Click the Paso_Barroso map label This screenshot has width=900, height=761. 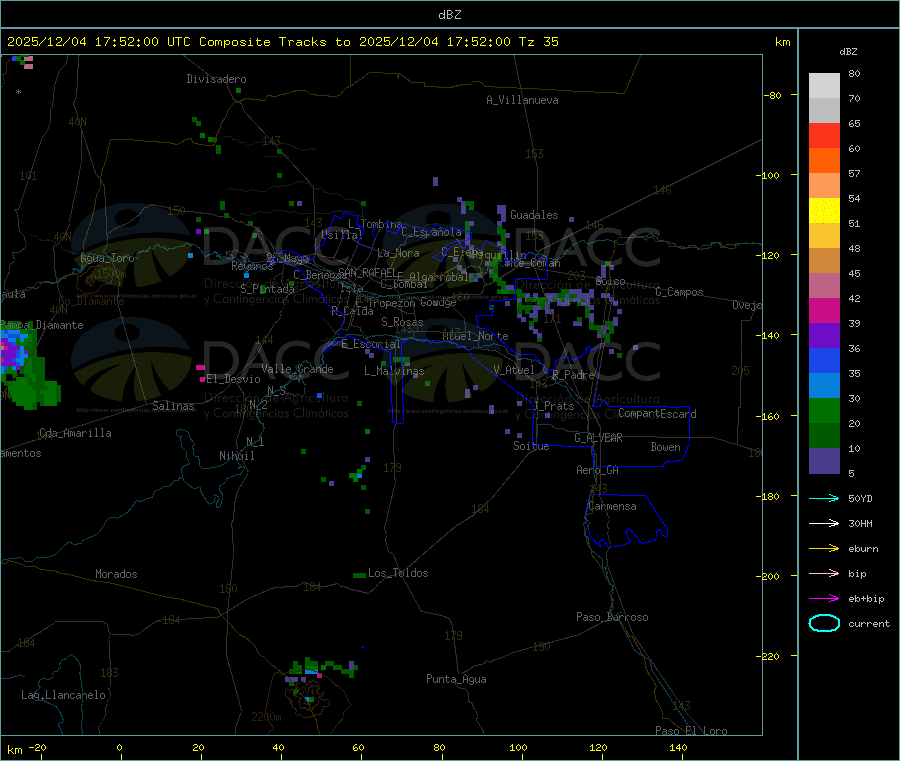click(612, 617)
